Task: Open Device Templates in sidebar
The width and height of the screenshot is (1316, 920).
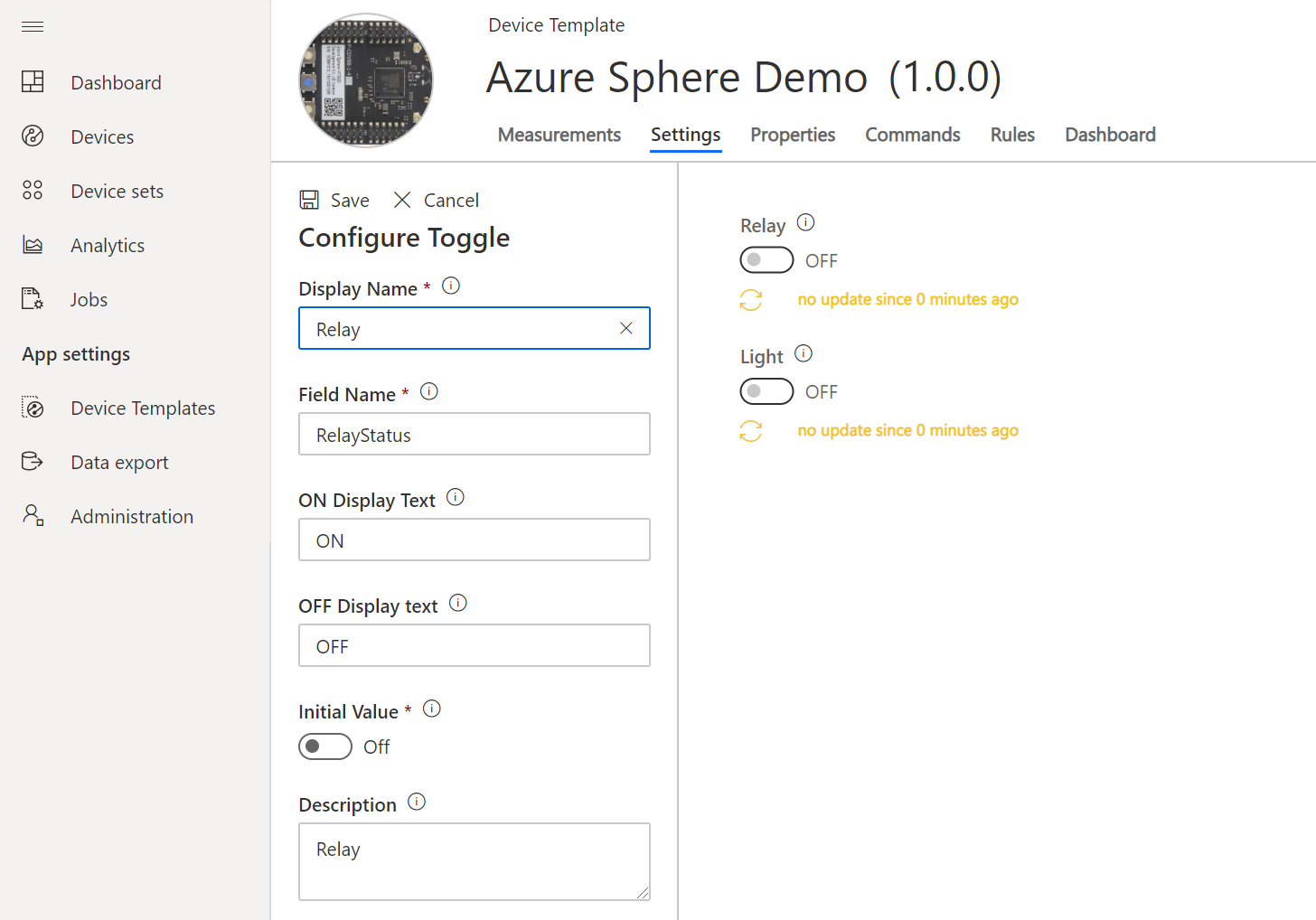Action: pos(143,408)
